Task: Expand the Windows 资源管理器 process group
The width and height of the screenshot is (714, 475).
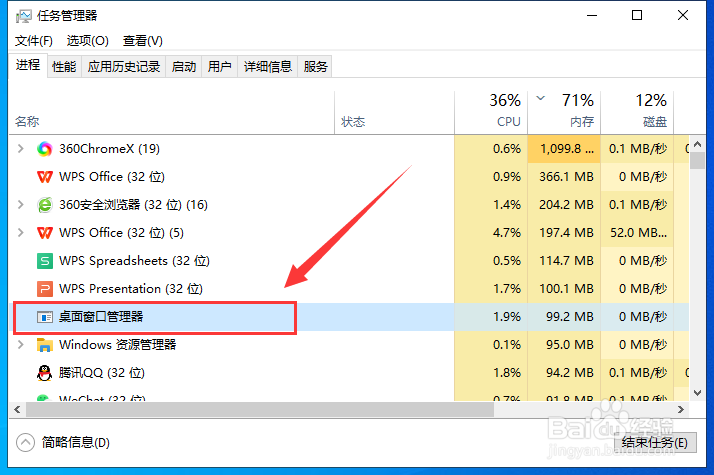Action: [x=20, y=345]
